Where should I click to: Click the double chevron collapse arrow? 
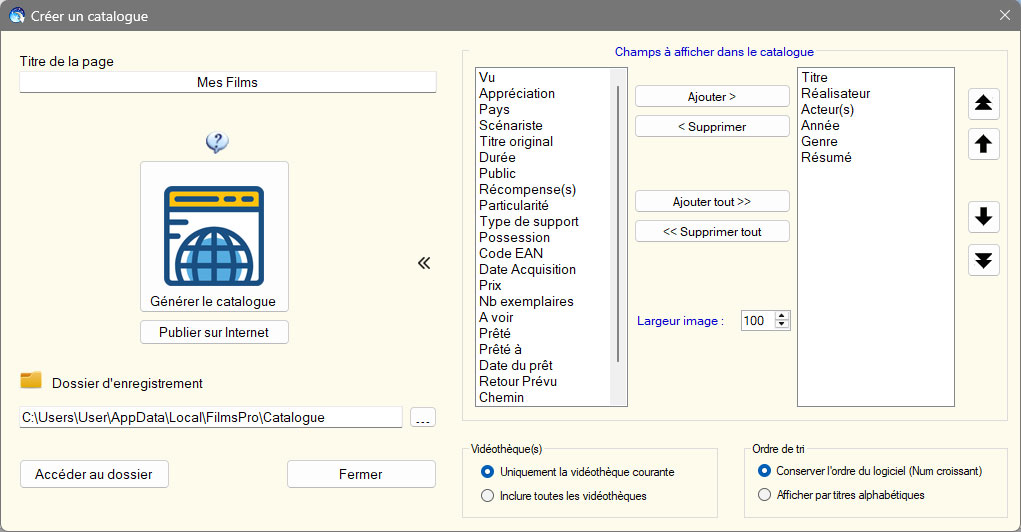click(424, 263)
